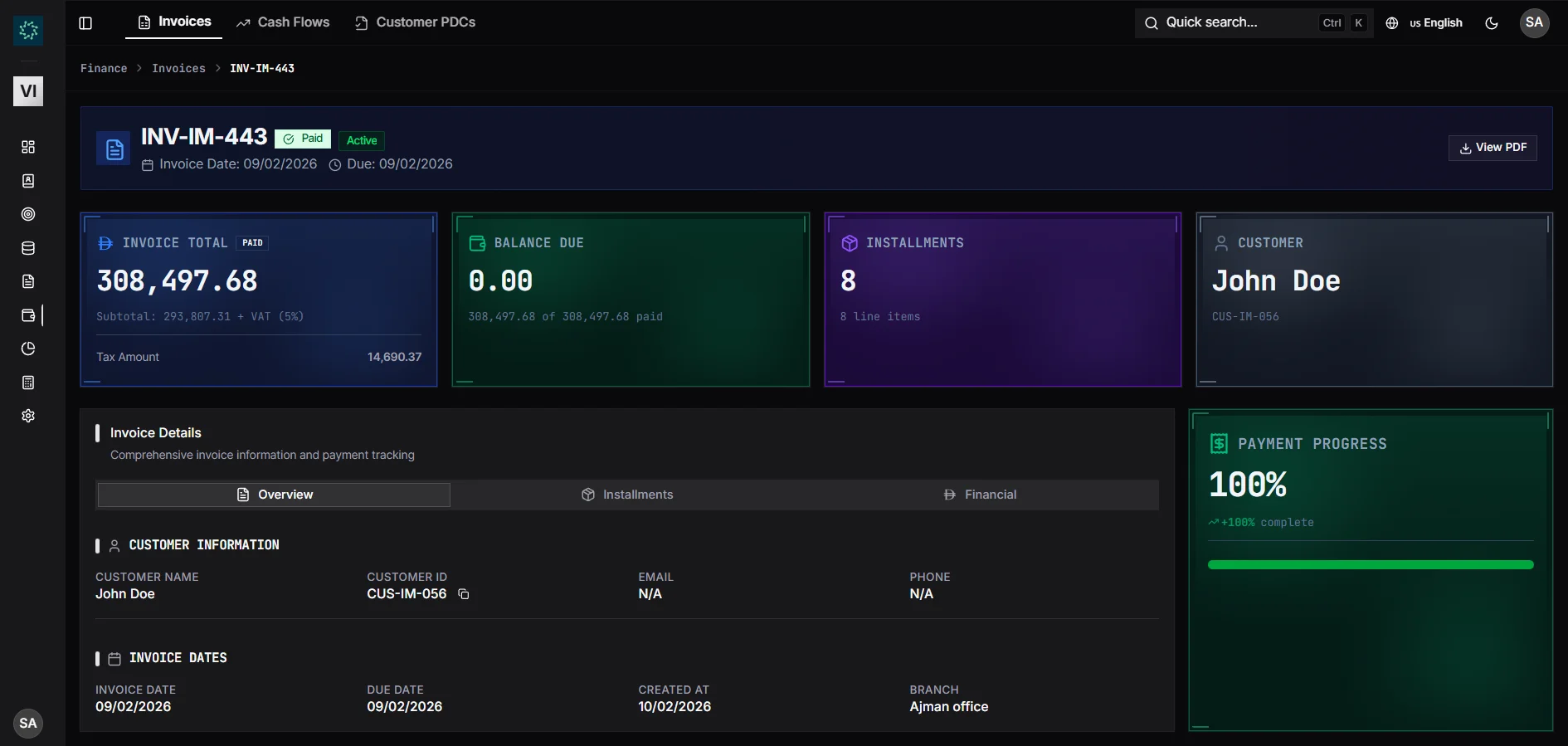Open the database icon in sidebar
The width and height of the screenshot is (1568, 746).
click(x=28, y=248)
